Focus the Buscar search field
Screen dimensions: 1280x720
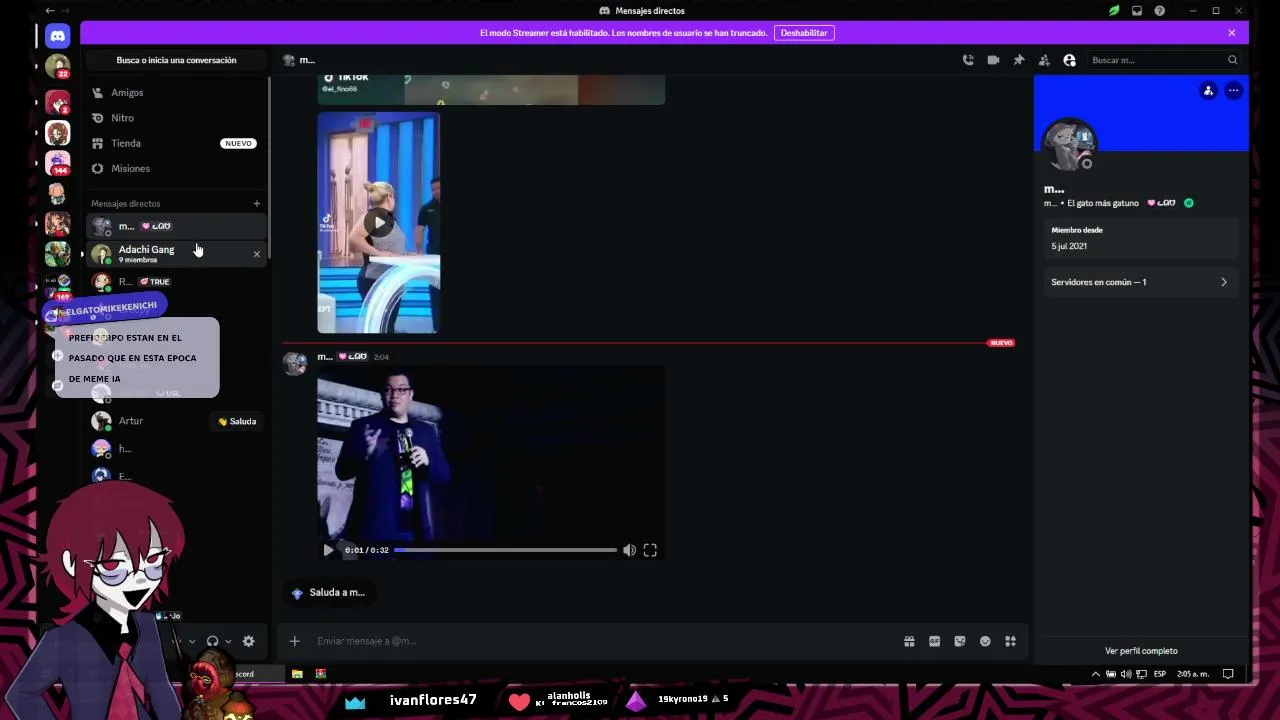coord(1164,60)
